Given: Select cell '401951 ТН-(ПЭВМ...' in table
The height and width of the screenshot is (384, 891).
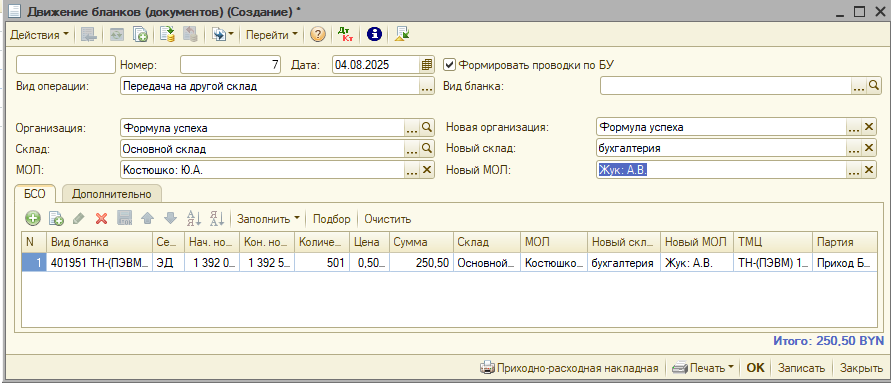Looking at the screenshot, I should (x=99, y=263).
